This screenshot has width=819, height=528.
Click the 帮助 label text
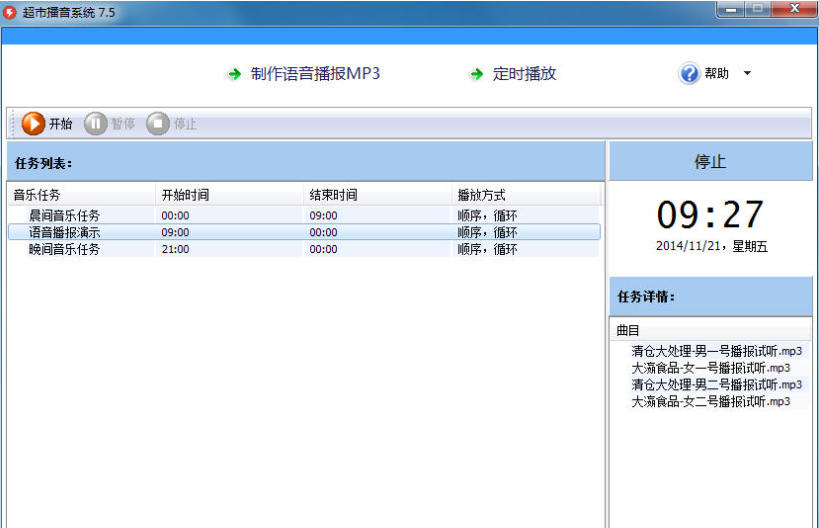click(717, 73)
